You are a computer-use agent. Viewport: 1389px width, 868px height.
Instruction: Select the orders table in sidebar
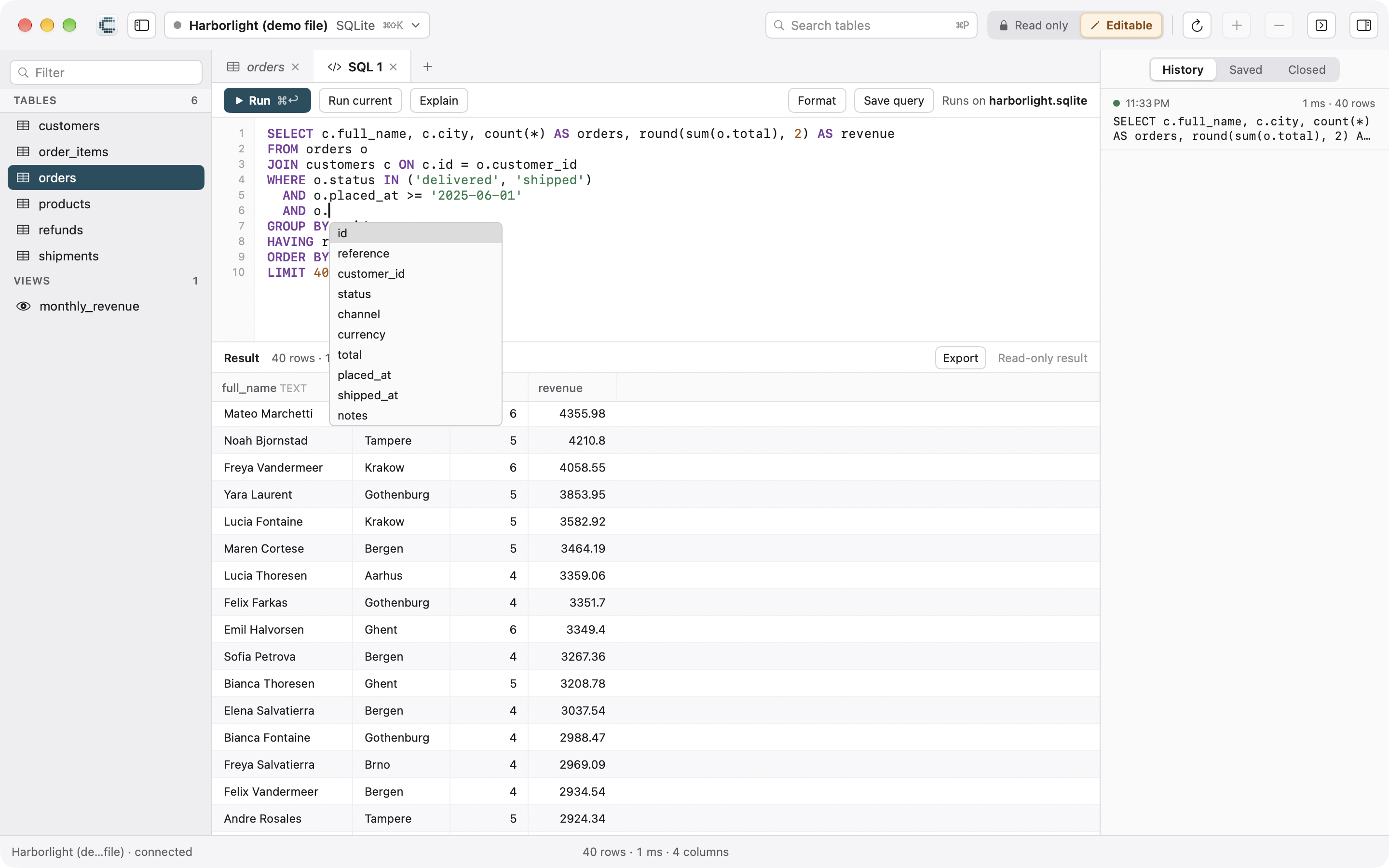(106, 177)
